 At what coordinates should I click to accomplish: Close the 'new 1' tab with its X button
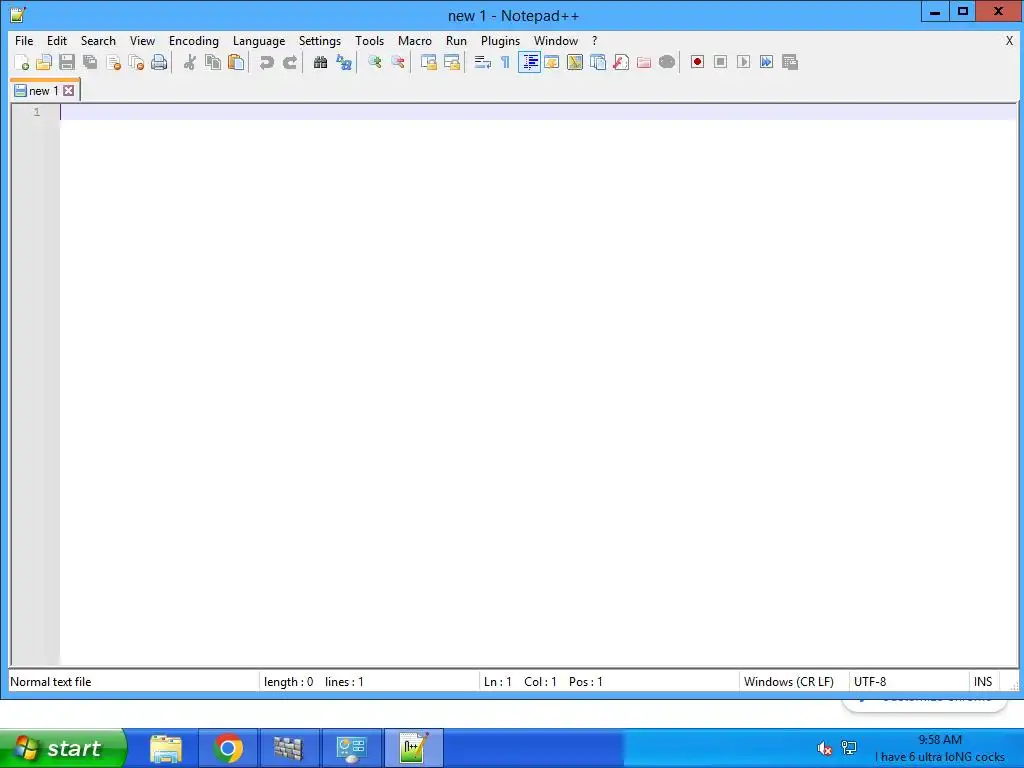click(69, 91)
